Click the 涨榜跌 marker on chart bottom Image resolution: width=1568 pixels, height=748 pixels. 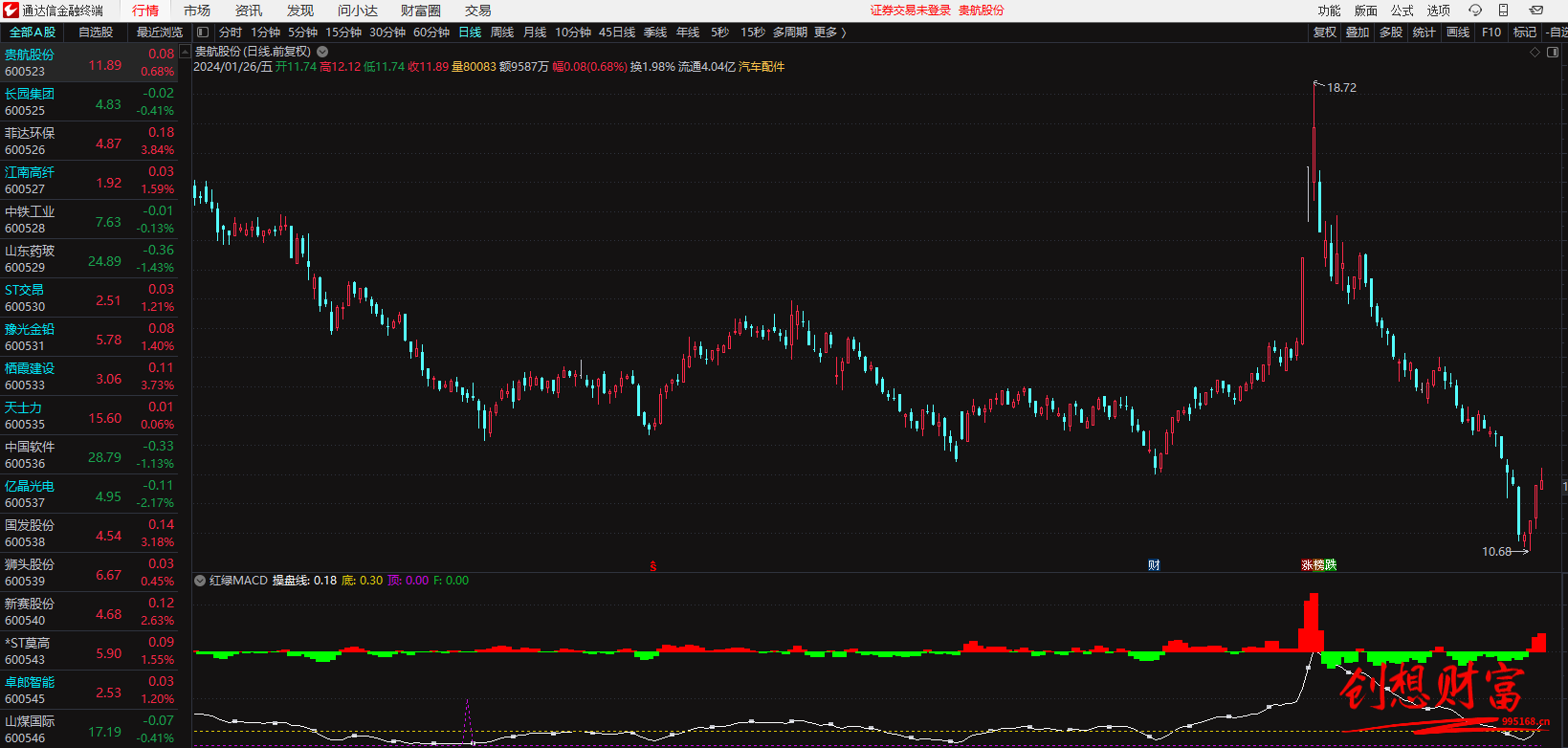tap(1318, 565)
